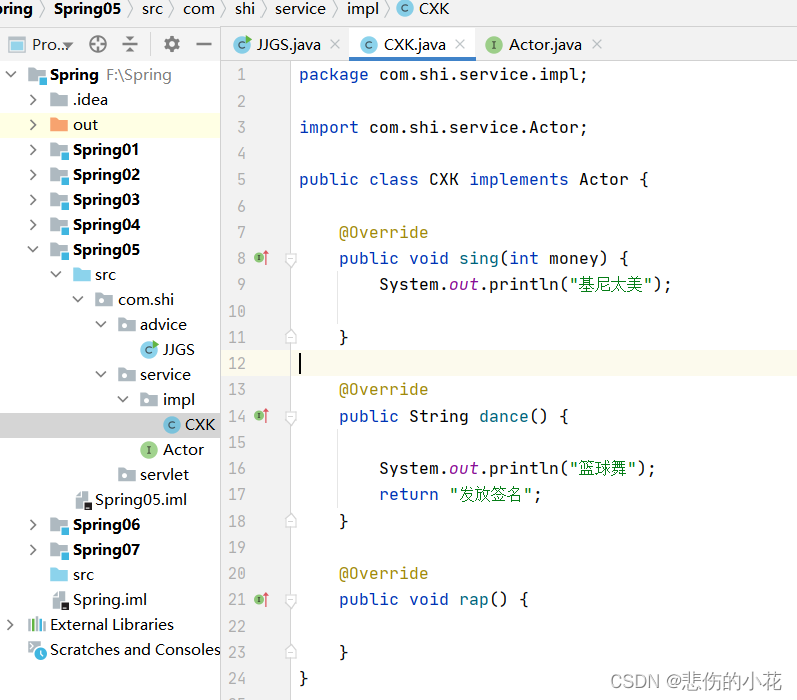The height and width of the screenshot is (700, 797).
Task: Select the Actor interface in project tree
Action: coord(172,449)
